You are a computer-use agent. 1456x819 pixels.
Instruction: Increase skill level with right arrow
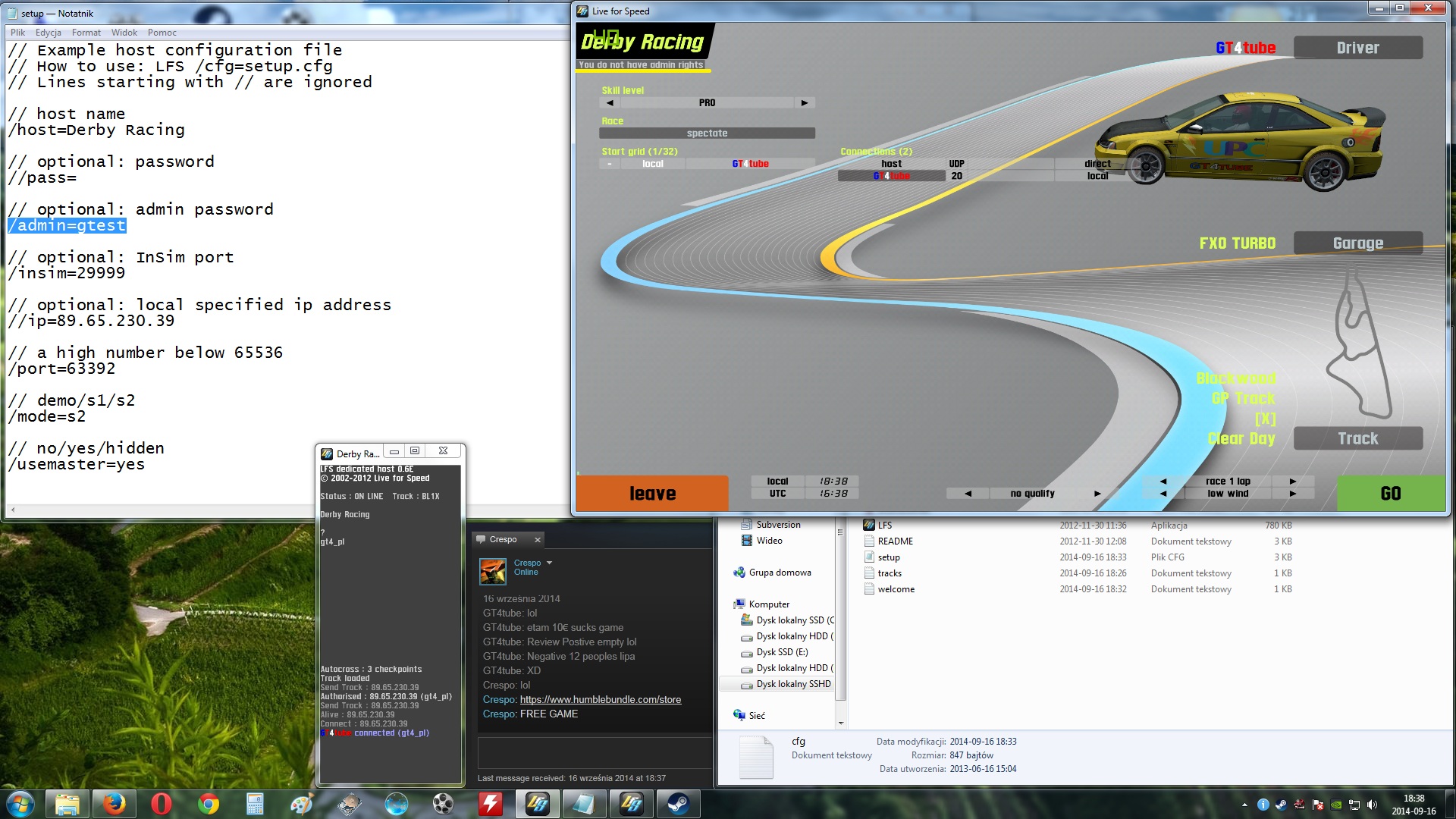click(x=805, y=102)
